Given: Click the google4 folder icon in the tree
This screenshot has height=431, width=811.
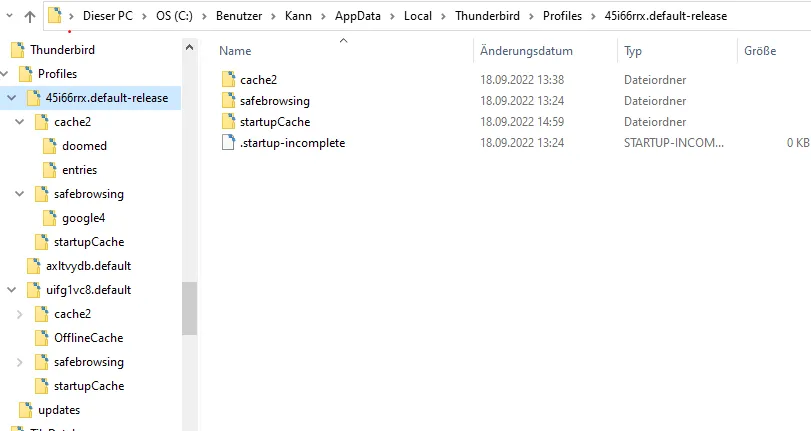Looking at the screenshot, I should coord(50,218).
